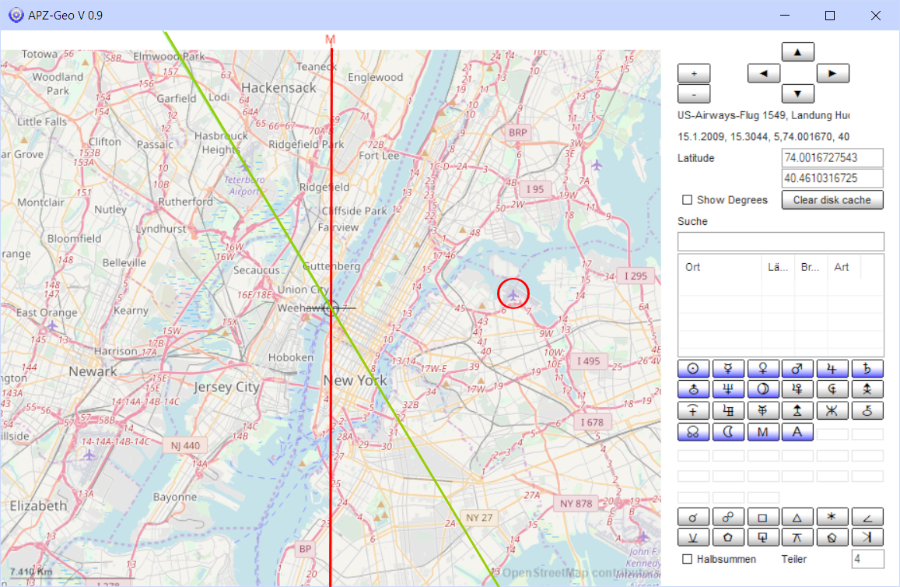Select the semi-sextile aspect button

pos(693,538)
